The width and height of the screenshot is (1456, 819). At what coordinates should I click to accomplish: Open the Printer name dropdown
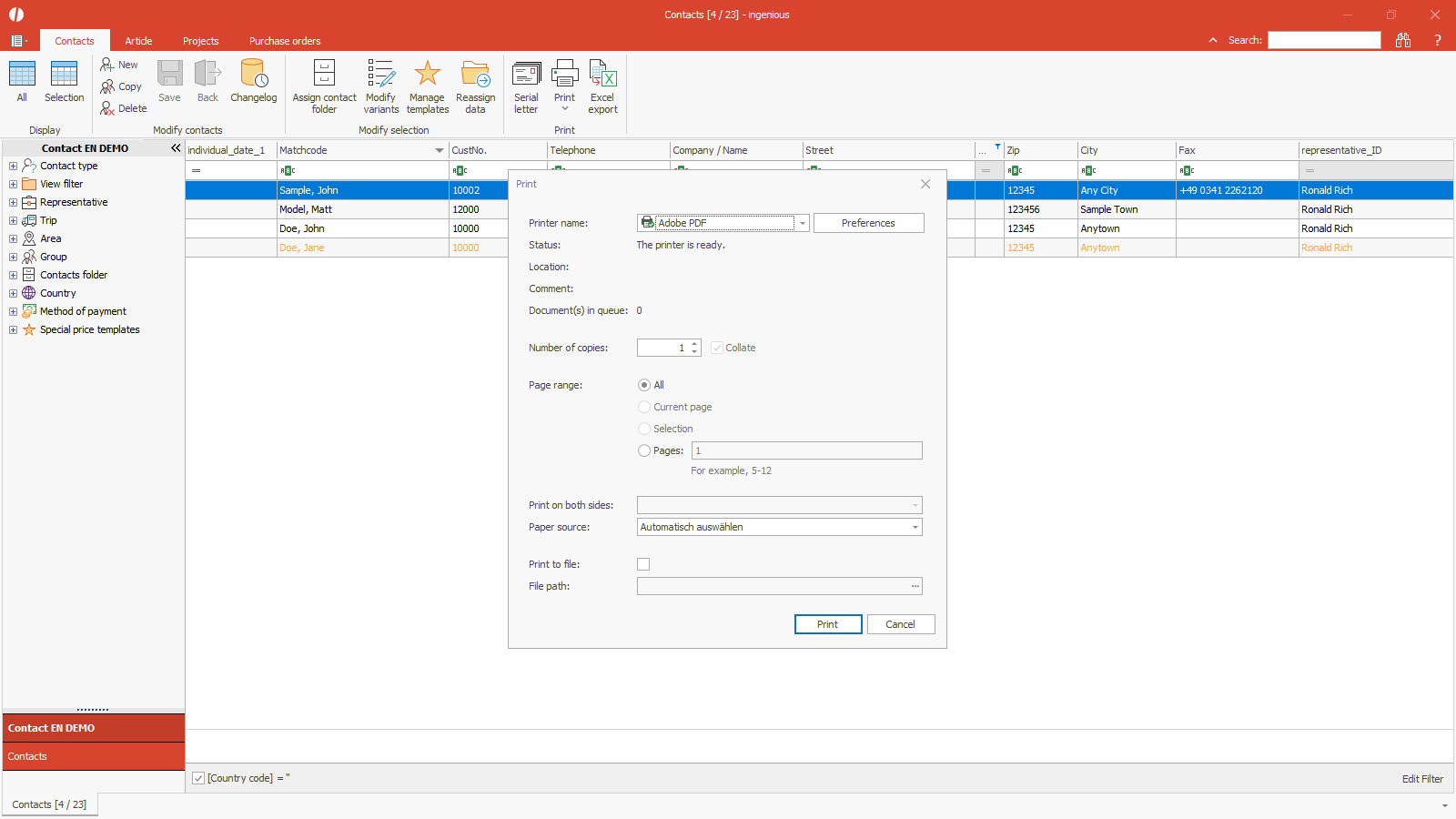(803, 223)
